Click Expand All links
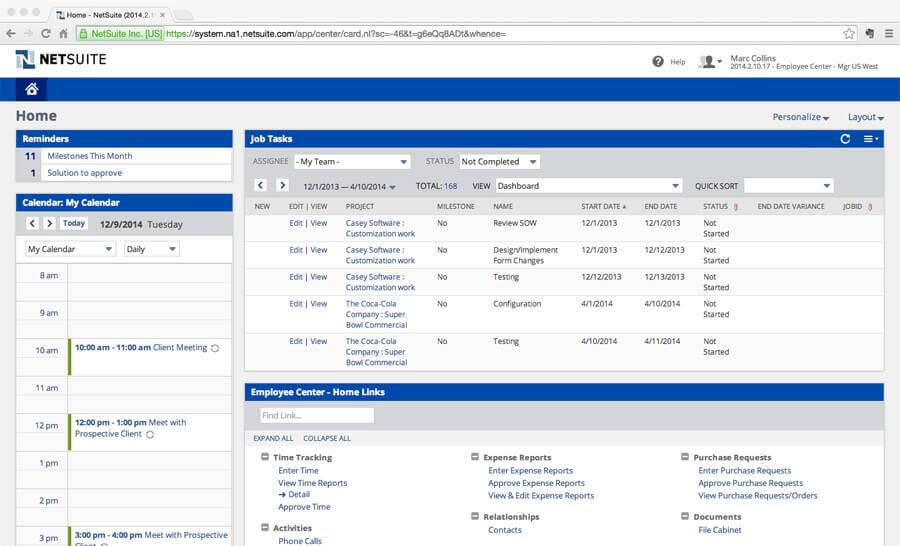Image resolution: width=900 pixels, height=546 pixels. point(273,439)
